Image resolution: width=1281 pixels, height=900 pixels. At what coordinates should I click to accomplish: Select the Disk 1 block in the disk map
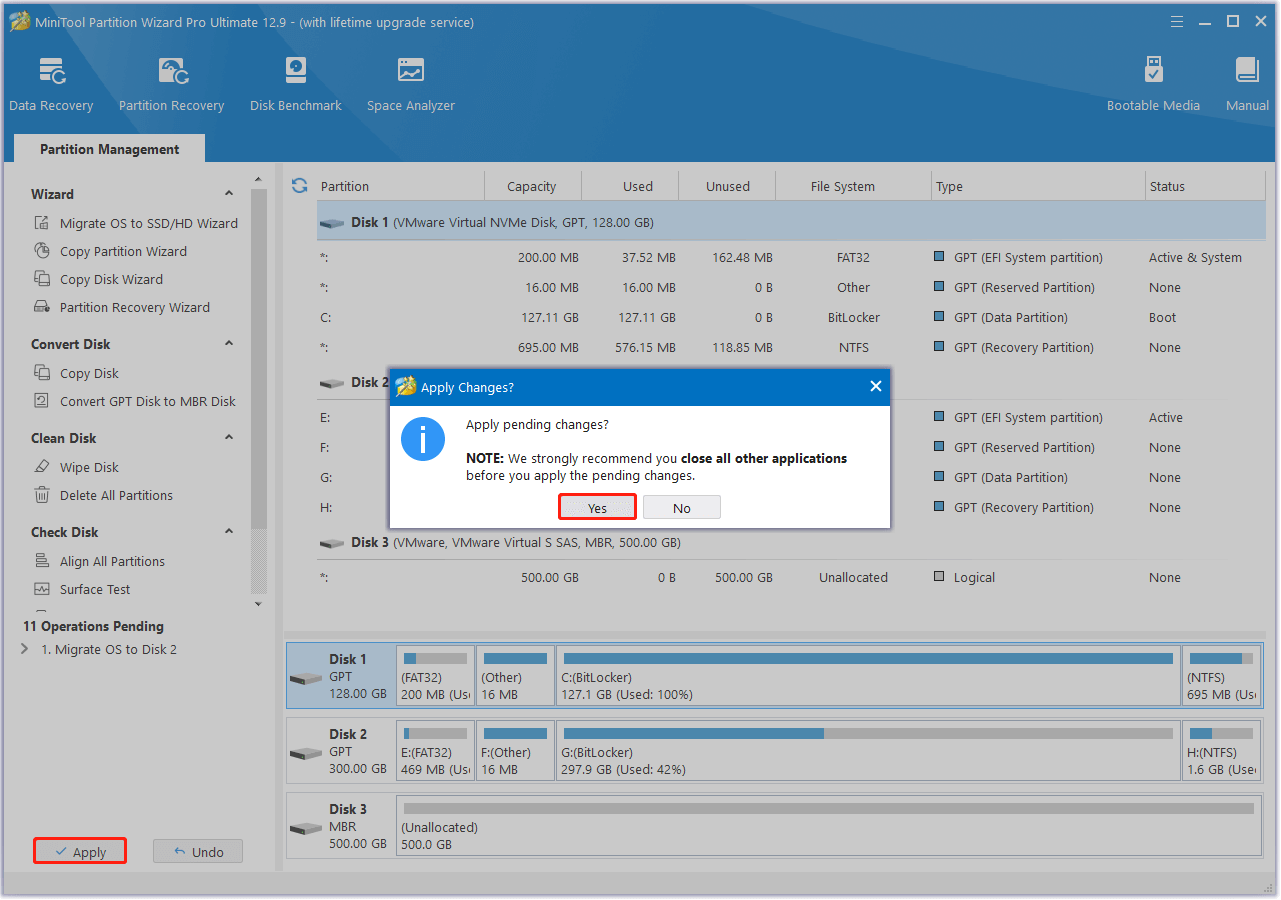coord(341,675)
